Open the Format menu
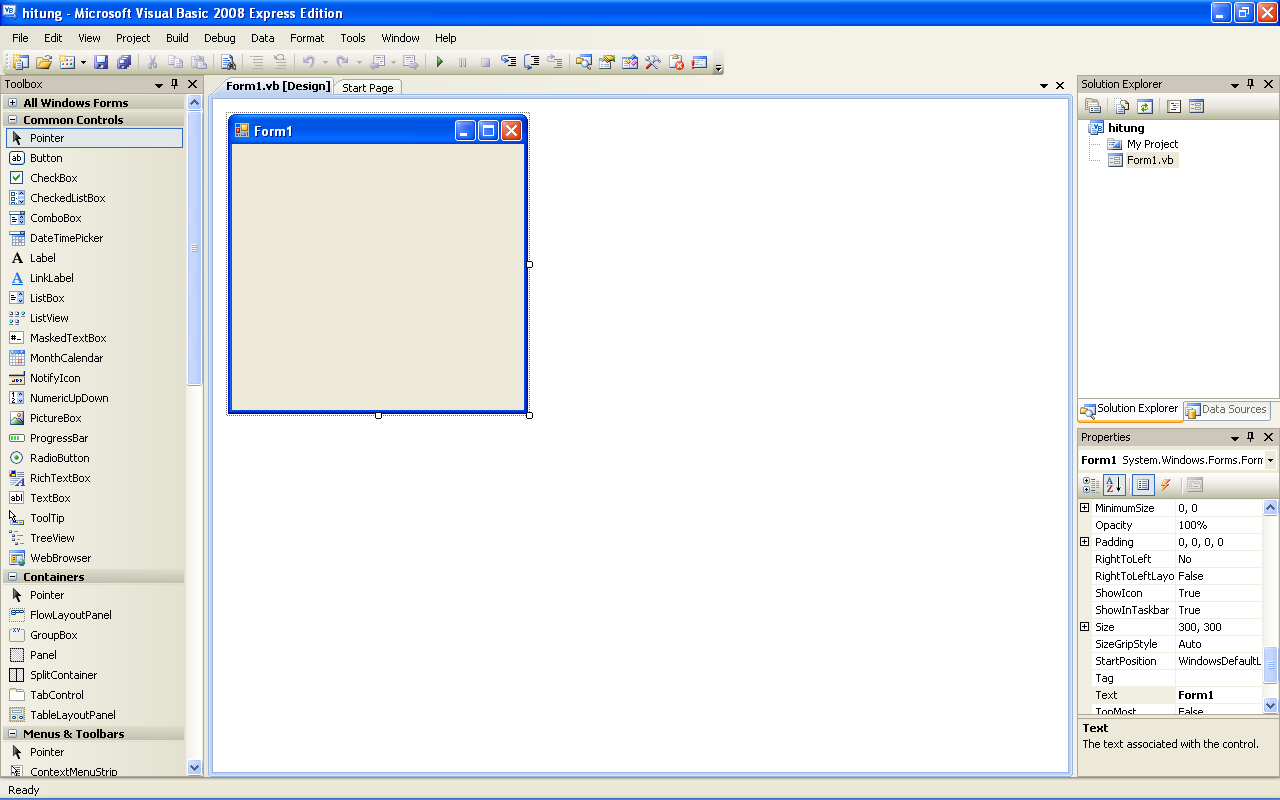This screenshot has height=800, width=1280. pyautogui.click(x=306, y=38)
